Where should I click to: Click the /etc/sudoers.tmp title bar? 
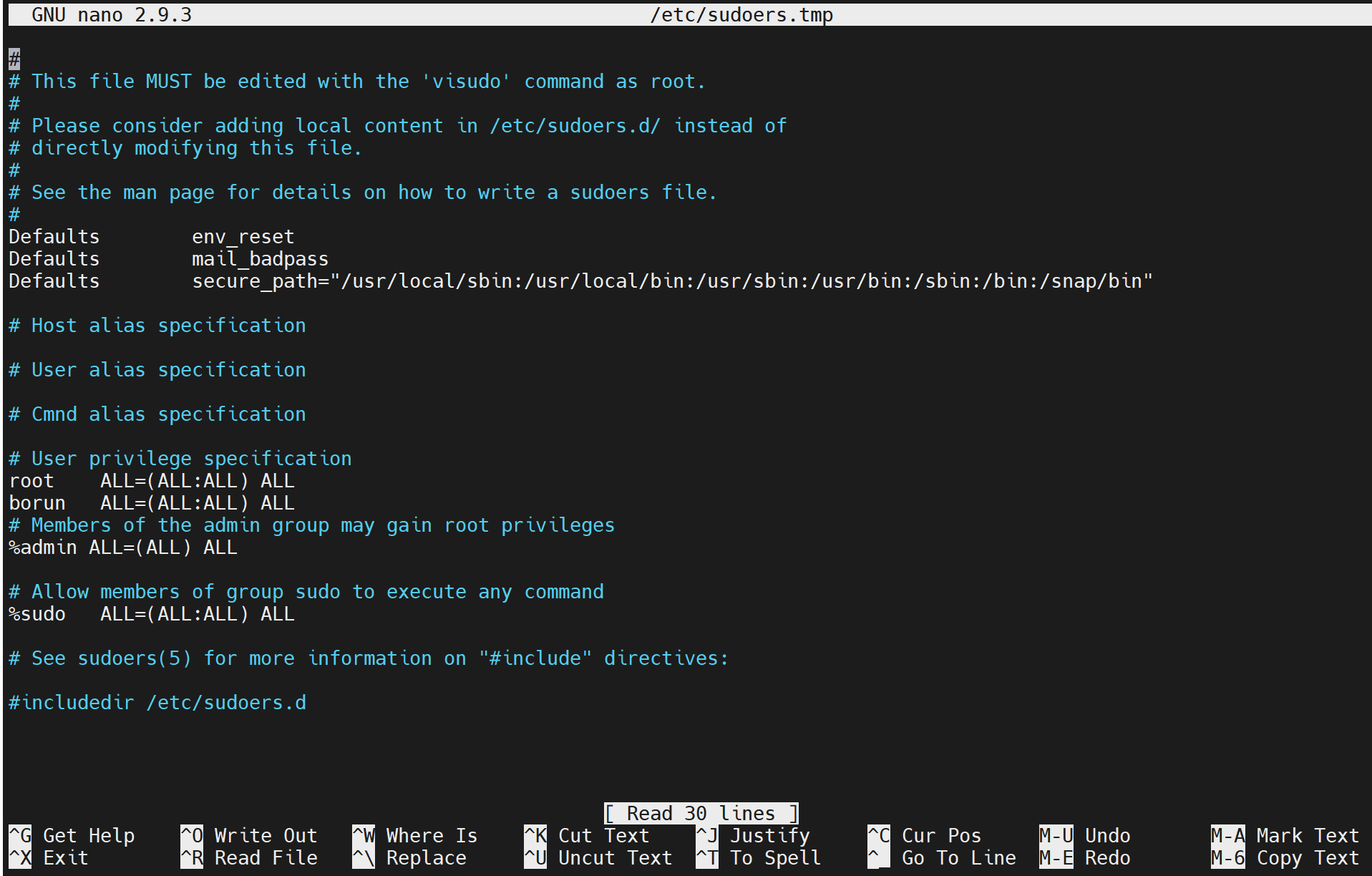click(x=741, y=14)
